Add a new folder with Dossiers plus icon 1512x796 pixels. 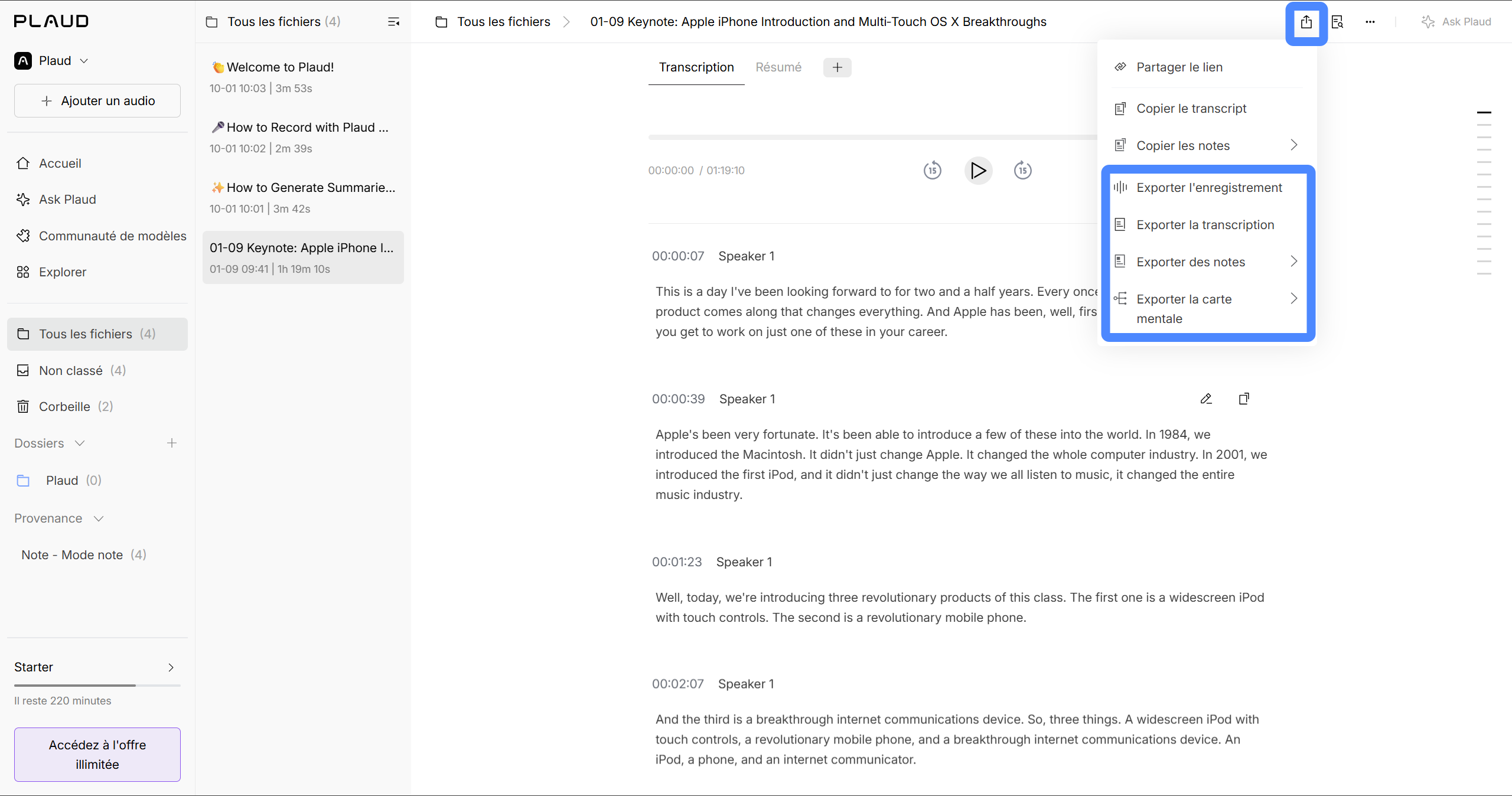point(172,443)
